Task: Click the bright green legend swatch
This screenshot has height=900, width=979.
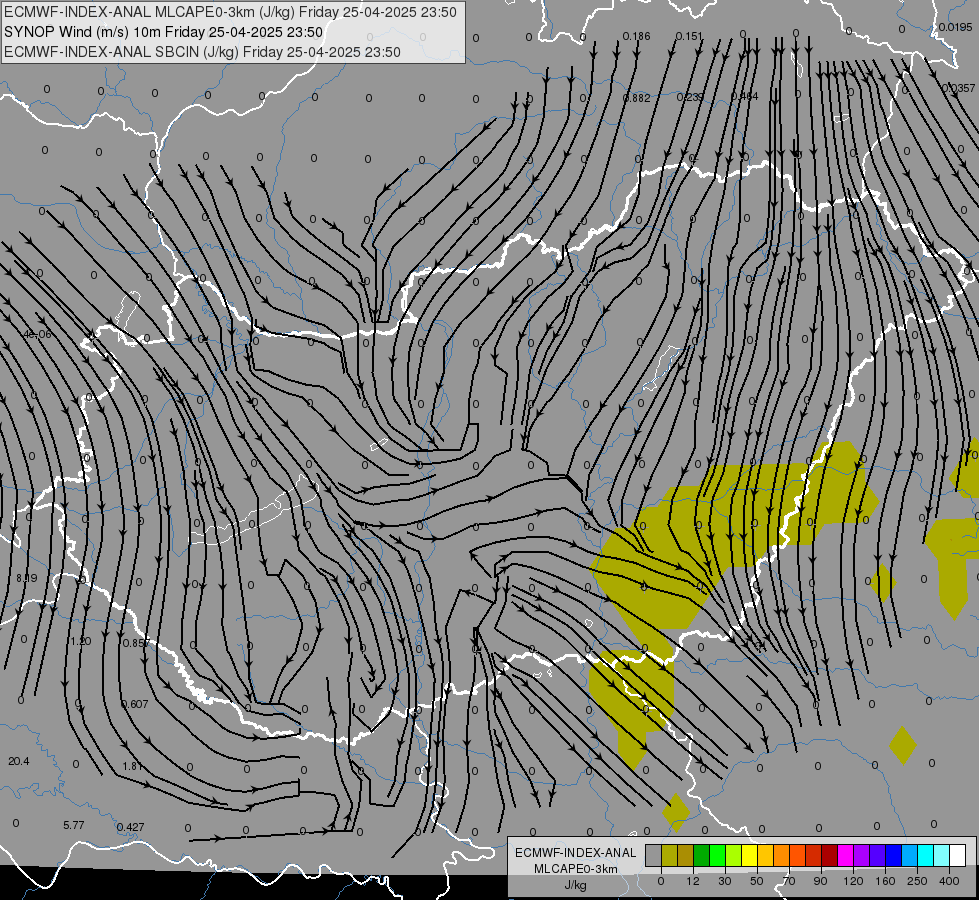Action: click(x=717, y=855)
